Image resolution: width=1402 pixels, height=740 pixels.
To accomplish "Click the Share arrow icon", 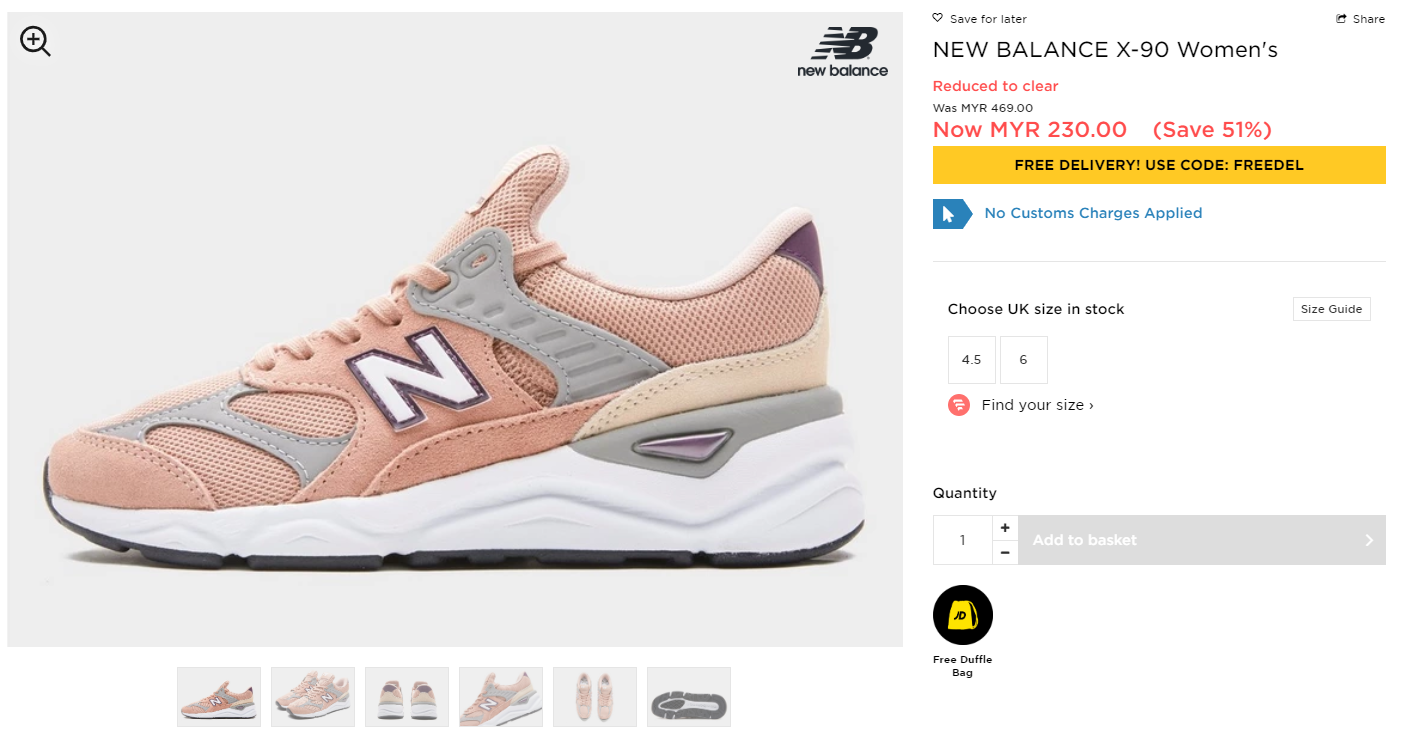I will coord(1341,19).
